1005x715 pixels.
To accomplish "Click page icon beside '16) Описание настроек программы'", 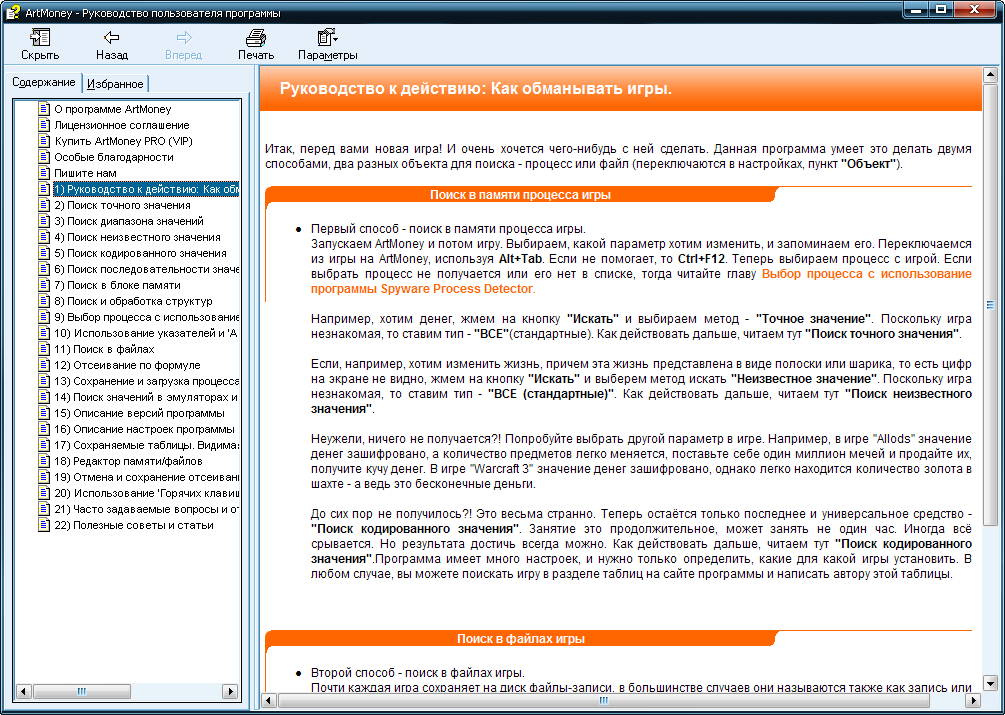I will point(44,429).
